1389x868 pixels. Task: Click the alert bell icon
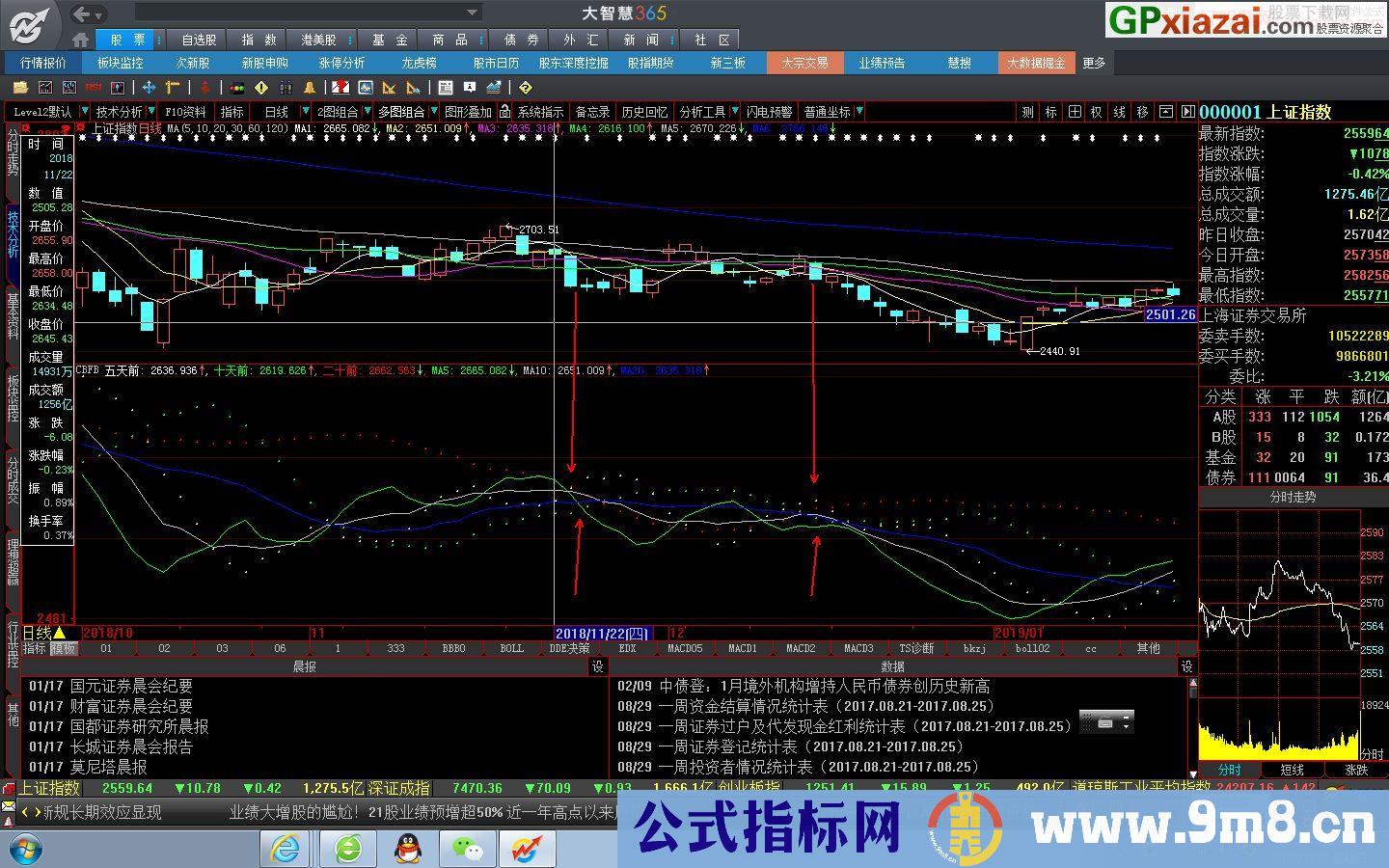click(309, 87)
